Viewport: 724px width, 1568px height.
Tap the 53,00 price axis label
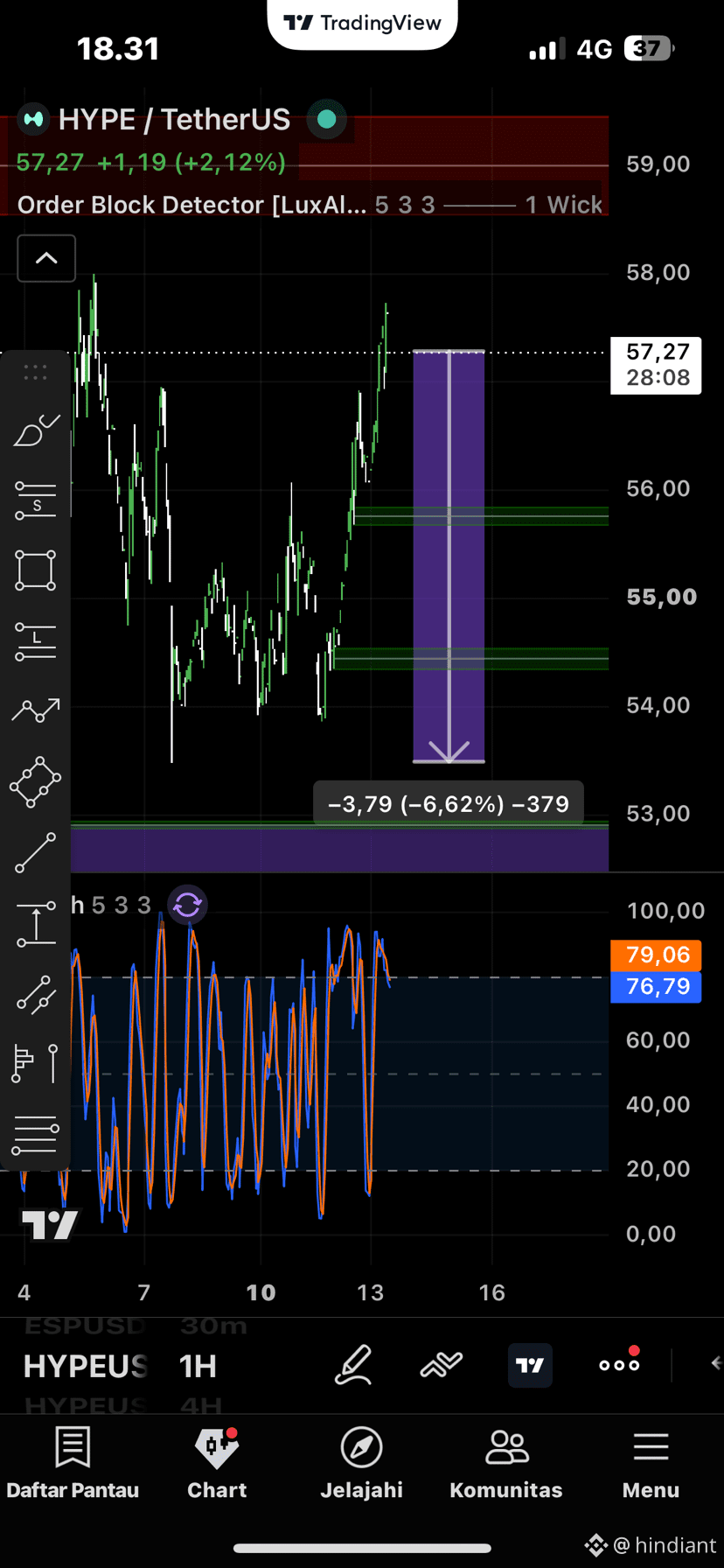click(x=658, y=814)
